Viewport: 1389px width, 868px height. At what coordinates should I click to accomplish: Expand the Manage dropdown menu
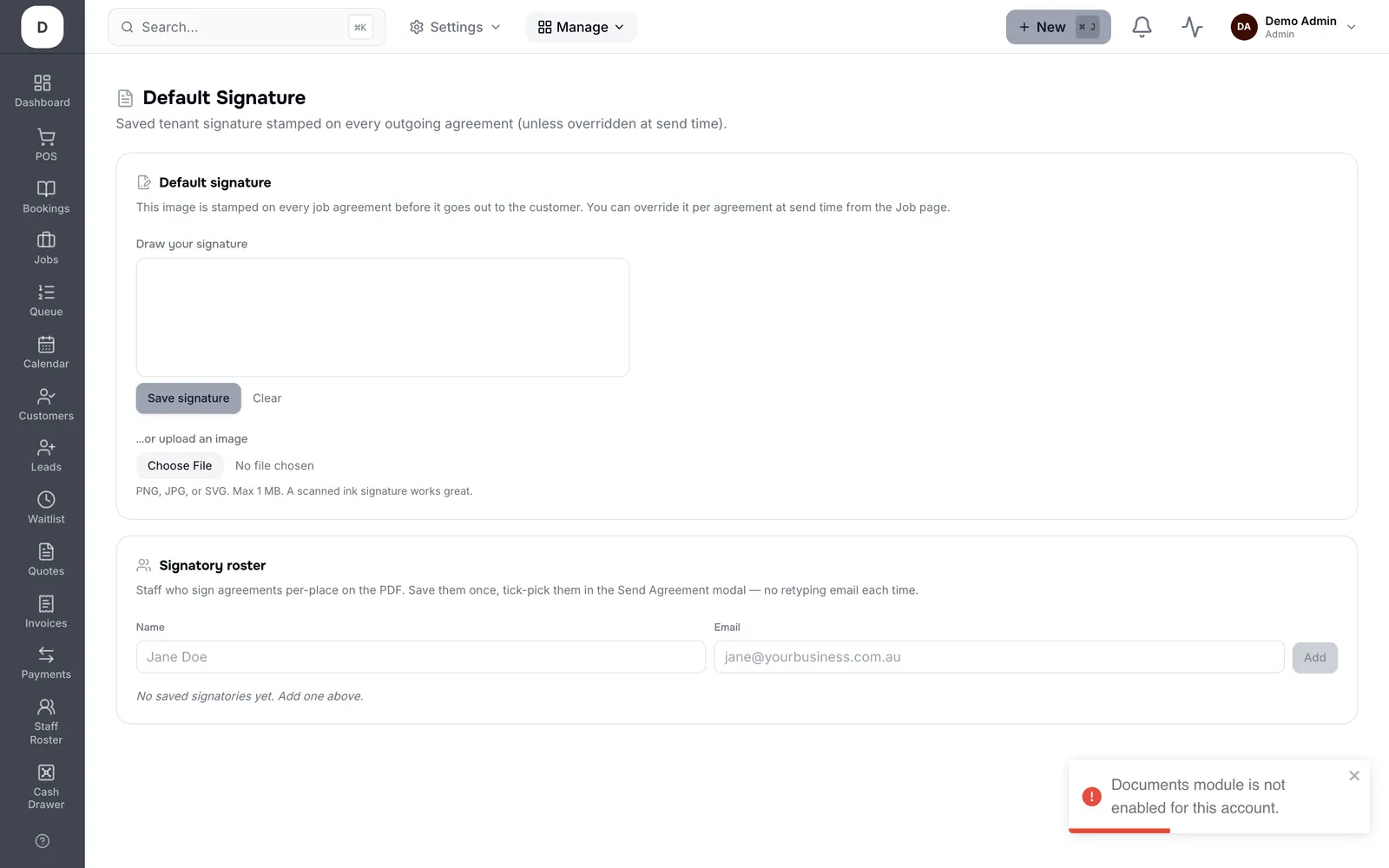(581, 27)
